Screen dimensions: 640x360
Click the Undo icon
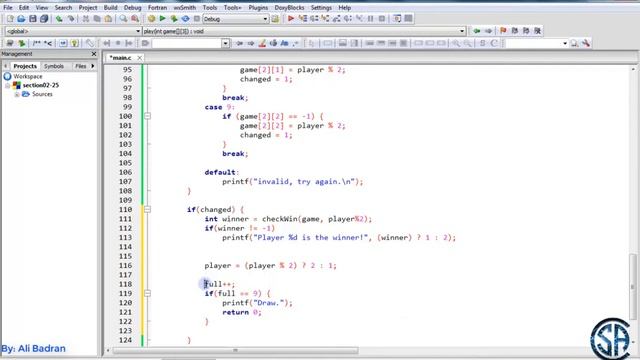tap(59, 19)
